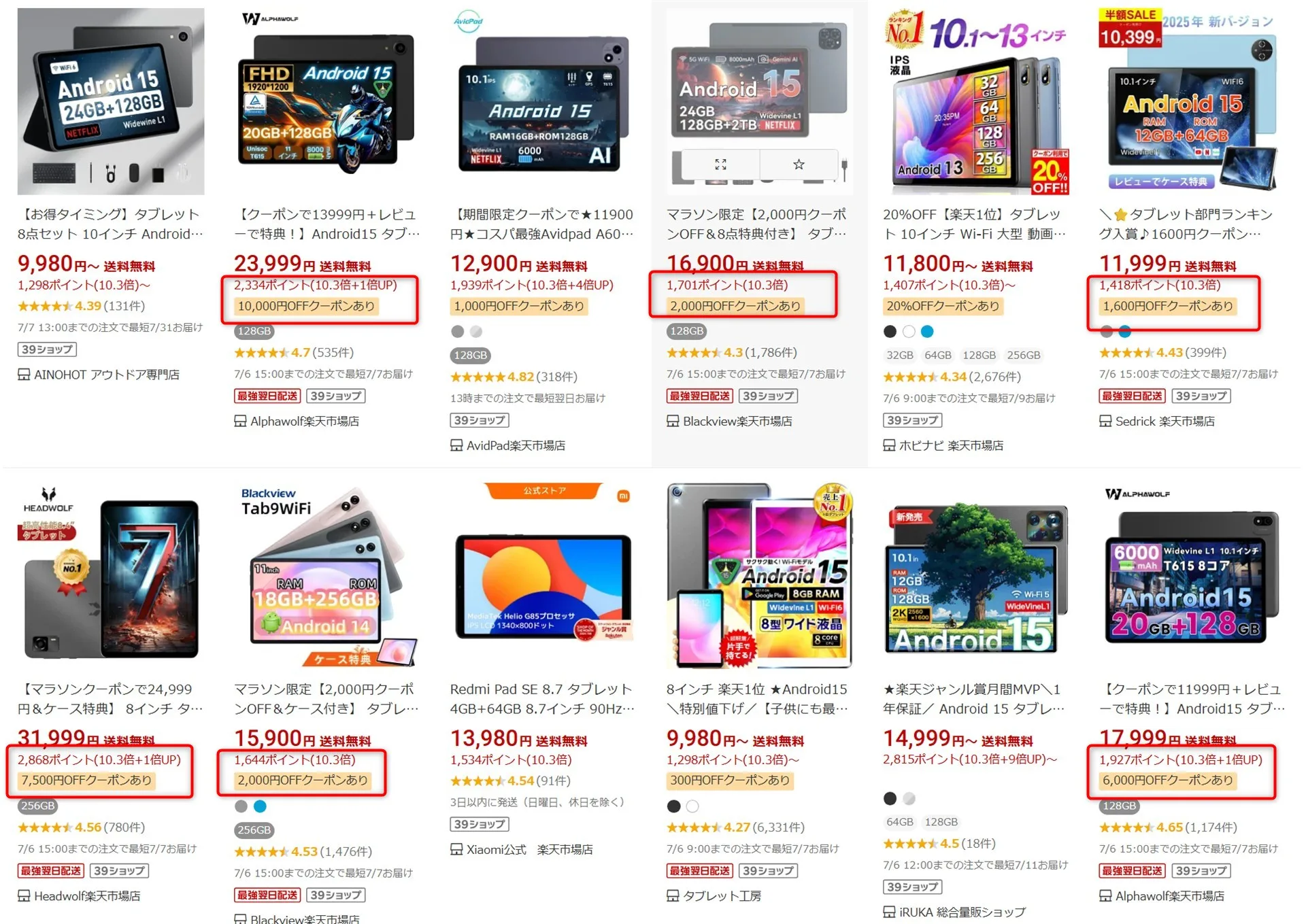Select black color swatch on 11,800円 tablet
Image resolution: width=1306 pixels, height=924 pixels.
pos(890,332)
